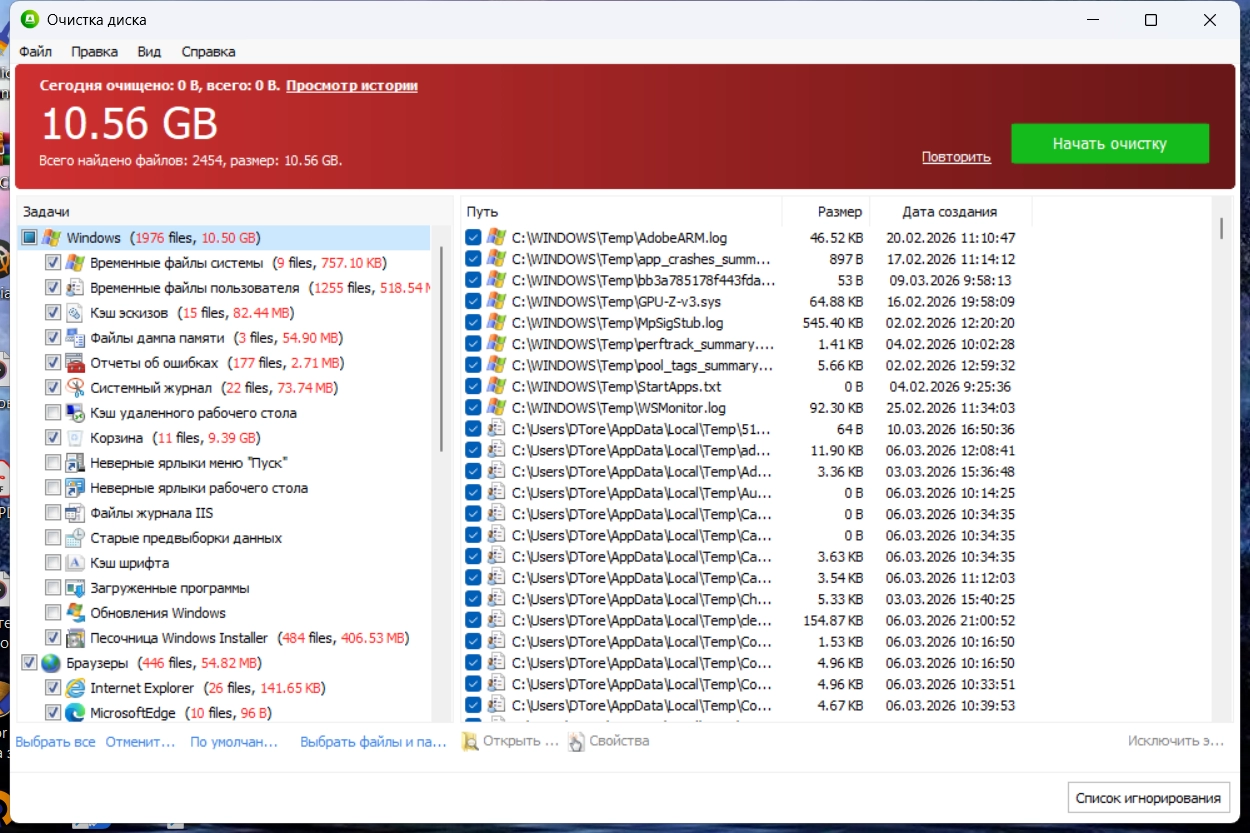Click the date 09.03.2026 9:58:13
Viewport: 1250px width, 833px height.
click(x=950, y=280)
